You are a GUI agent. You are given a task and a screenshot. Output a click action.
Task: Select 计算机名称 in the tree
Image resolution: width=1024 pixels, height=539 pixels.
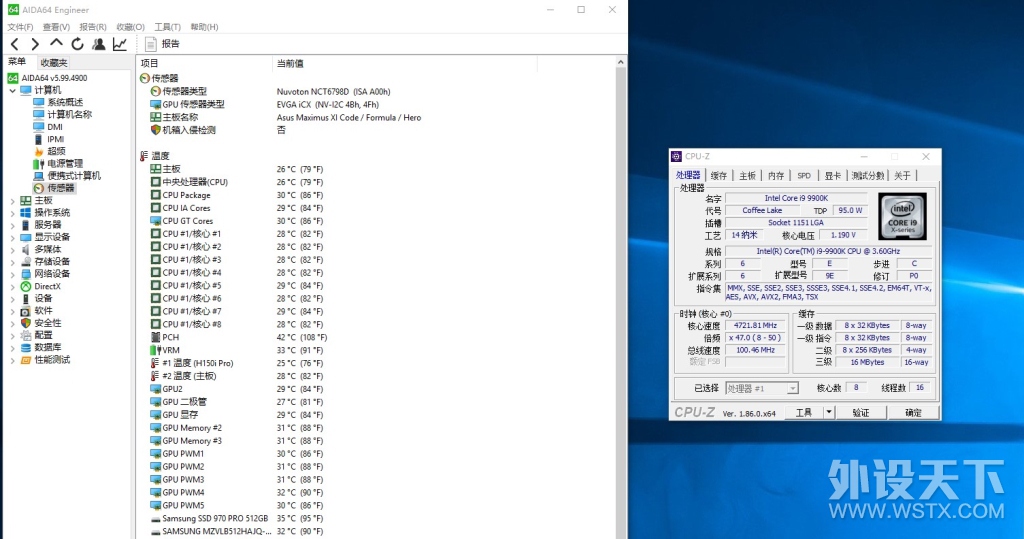pyautogui.click(x=69, y=114)
